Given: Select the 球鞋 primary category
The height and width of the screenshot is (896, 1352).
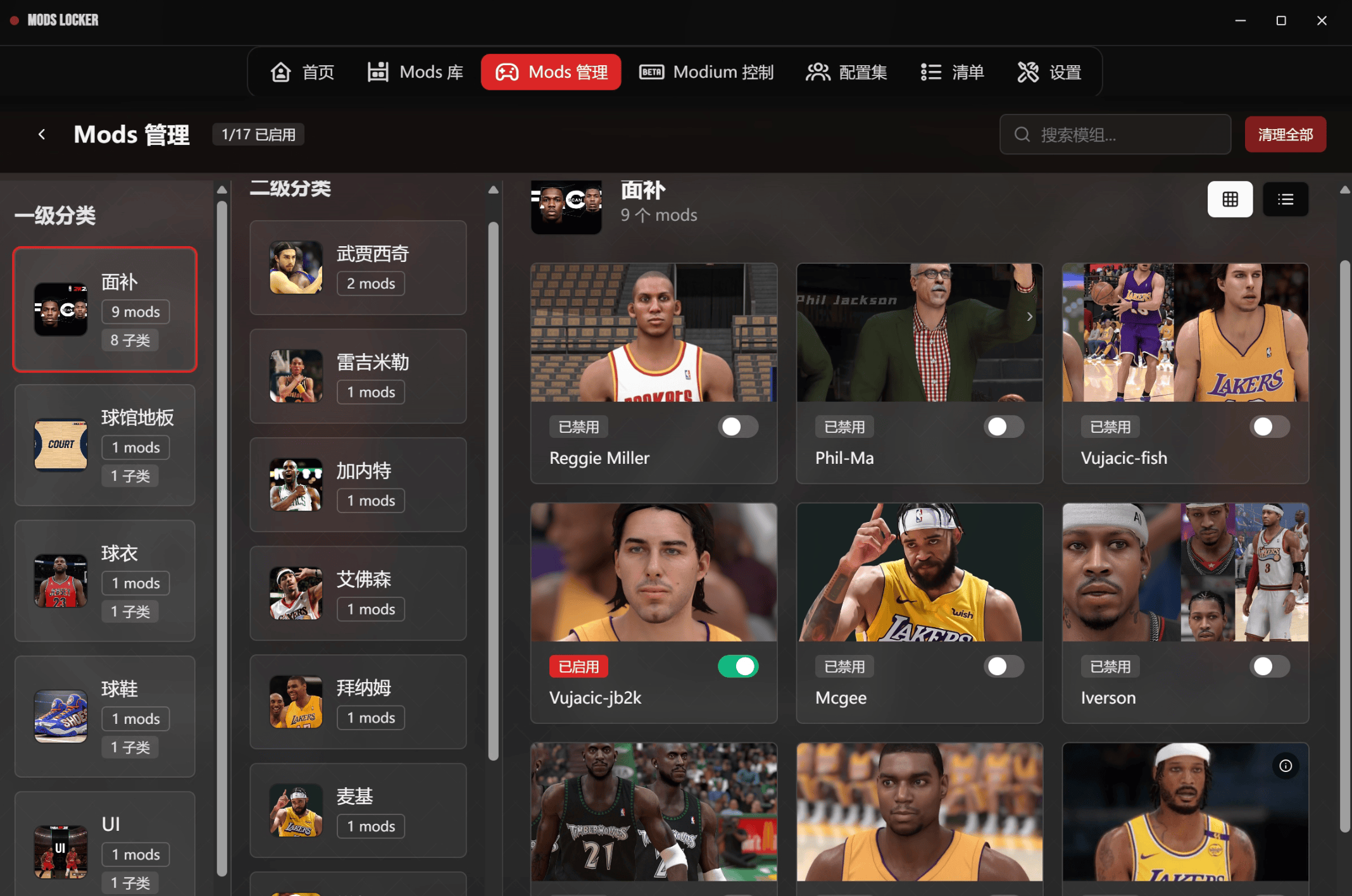Looking at the screenshot, I should click(x=105, y=716).
